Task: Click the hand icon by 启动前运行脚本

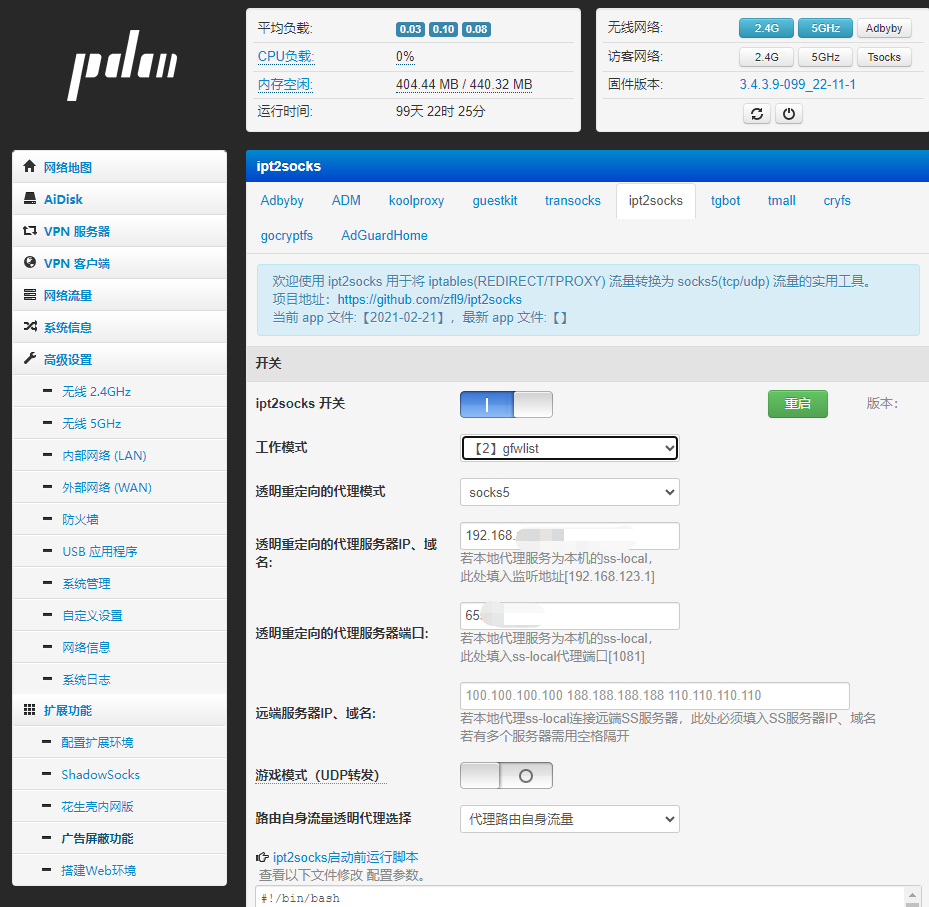Action: [x=262, y=857]
